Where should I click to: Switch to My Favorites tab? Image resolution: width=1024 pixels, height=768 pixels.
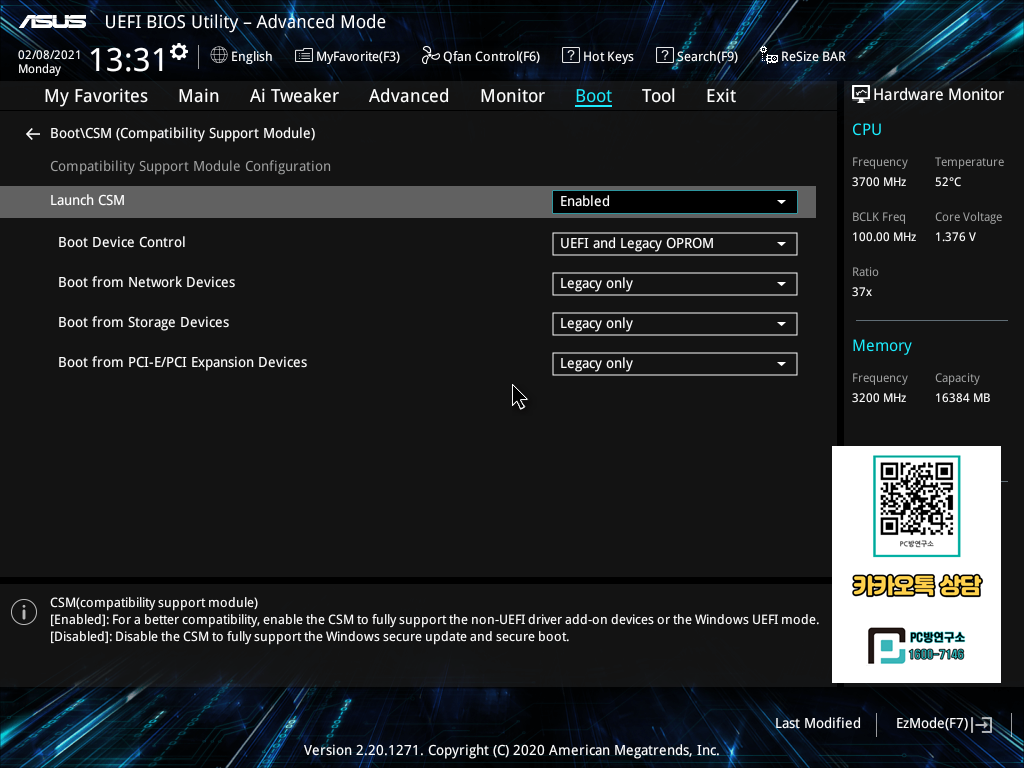(x=96, y=96)
